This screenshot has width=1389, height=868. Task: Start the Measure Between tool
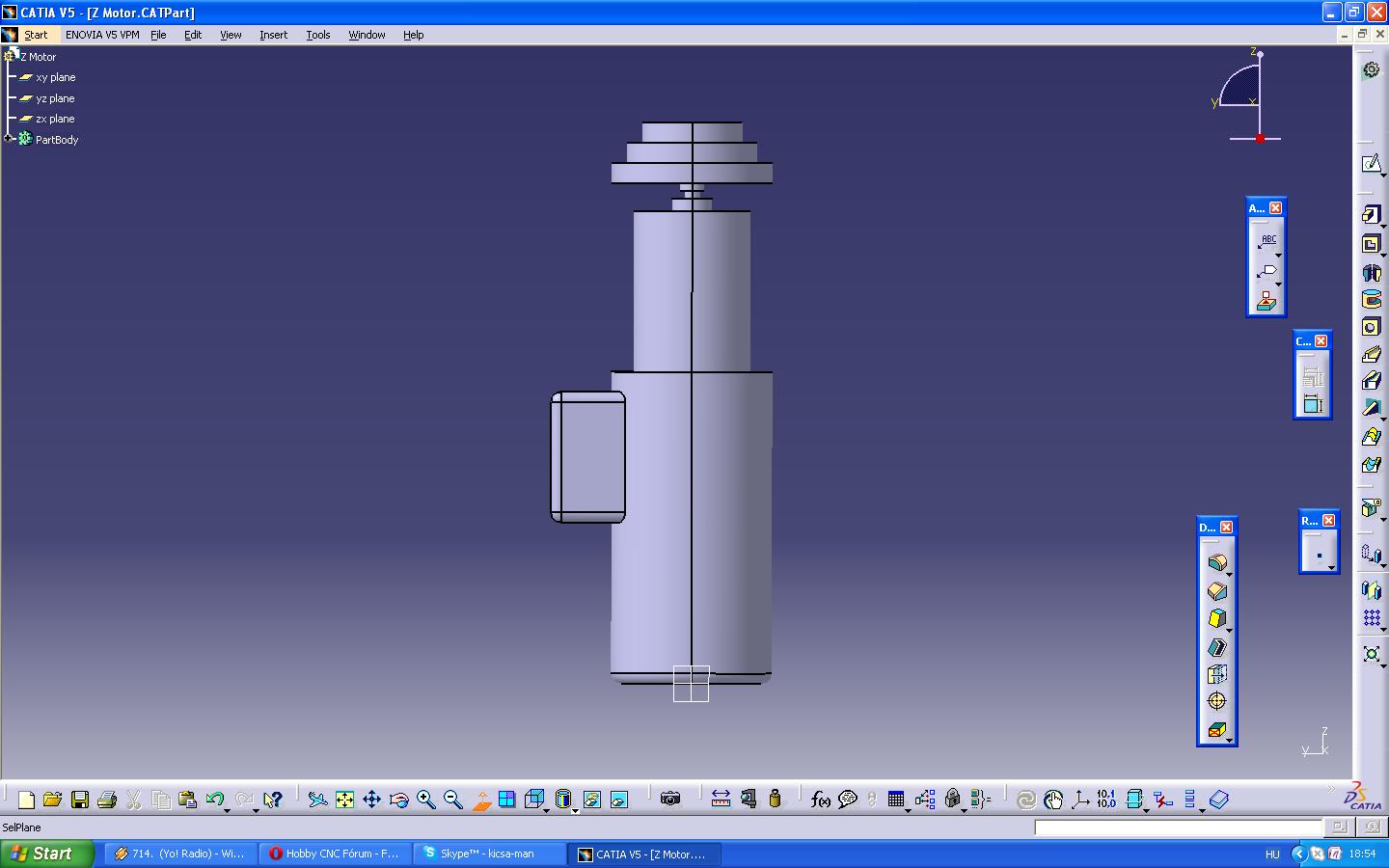click(x=721, y=800)
